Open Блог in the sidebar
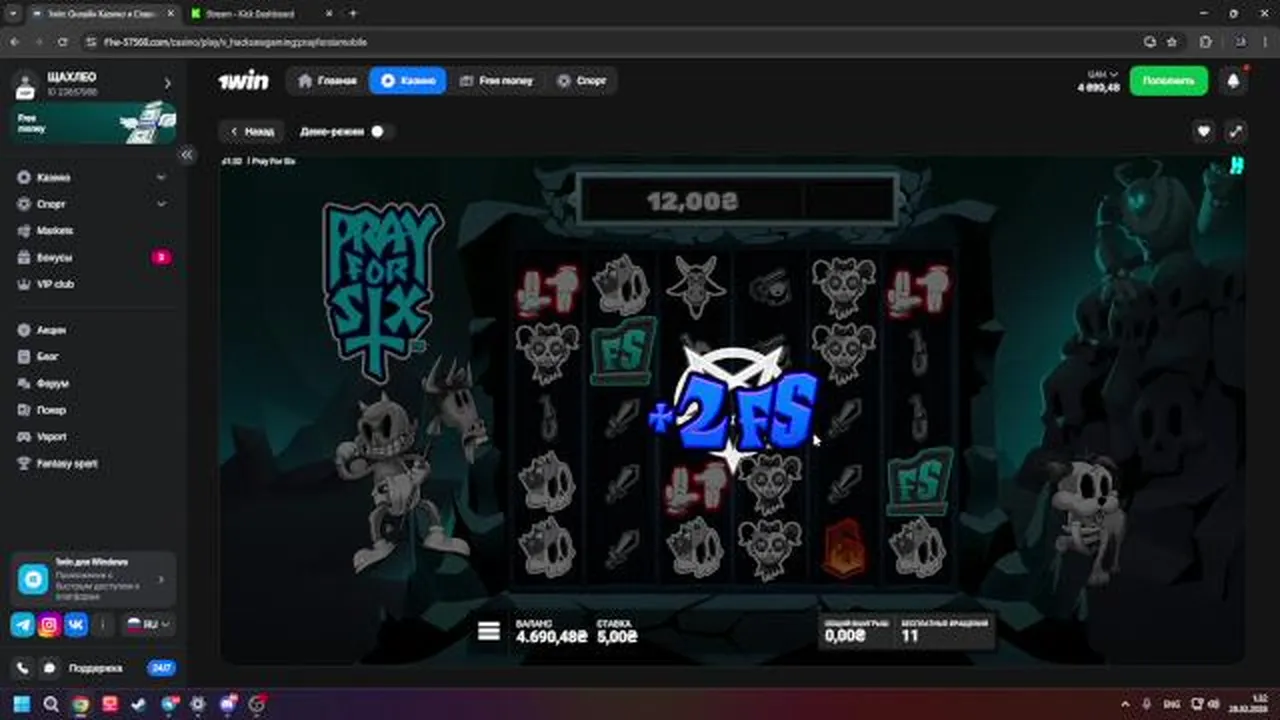Viewport: 1280px width, 720px height. pyautogui.click(x=48, y=356)
